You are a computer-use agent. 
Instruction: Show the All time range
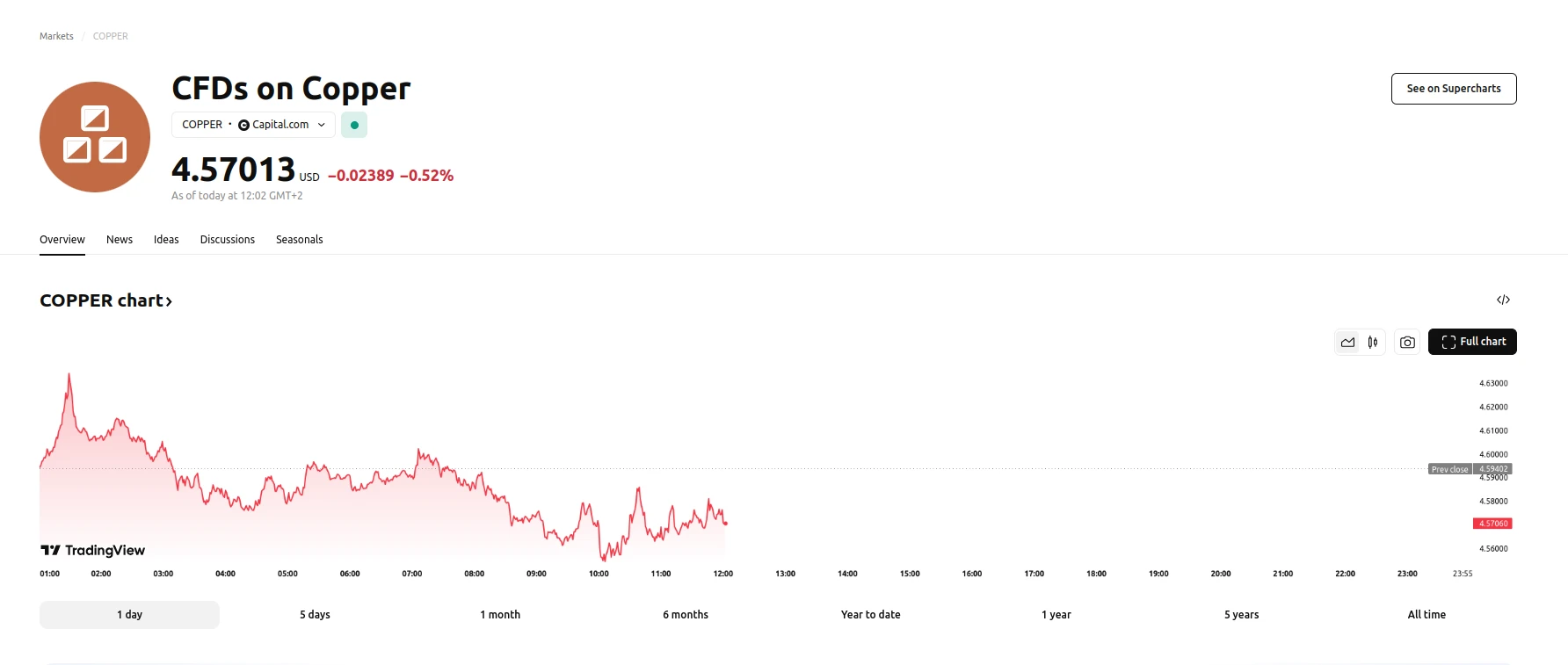click(1426, 615)
